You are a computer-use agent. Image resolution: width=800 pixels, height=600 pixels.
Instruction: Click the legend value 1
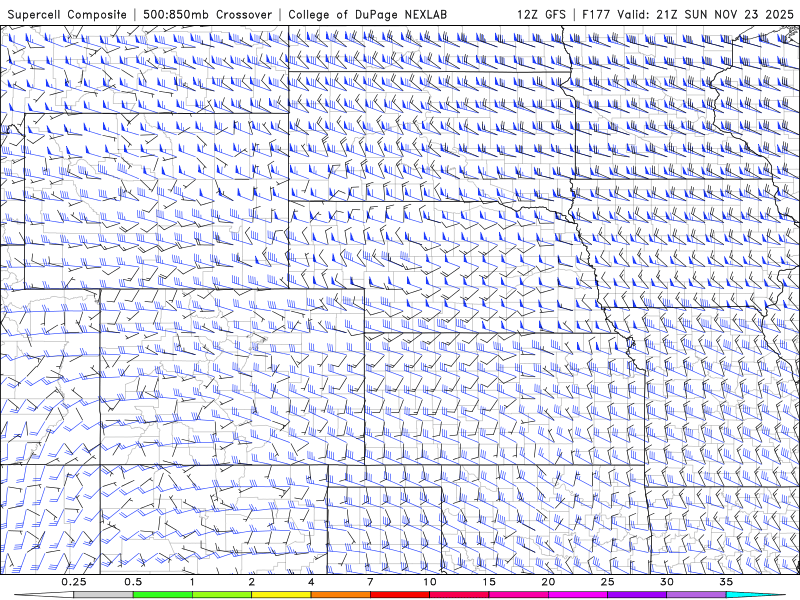192,582
